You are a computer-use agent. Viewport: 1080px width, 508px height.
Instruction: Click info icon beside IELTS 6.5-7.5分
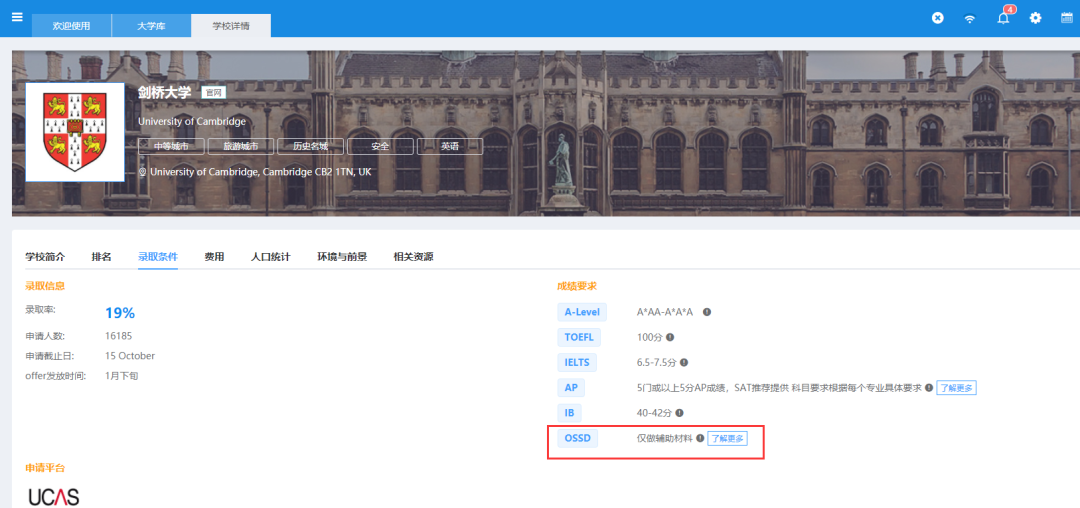click(x=684, y=362)
